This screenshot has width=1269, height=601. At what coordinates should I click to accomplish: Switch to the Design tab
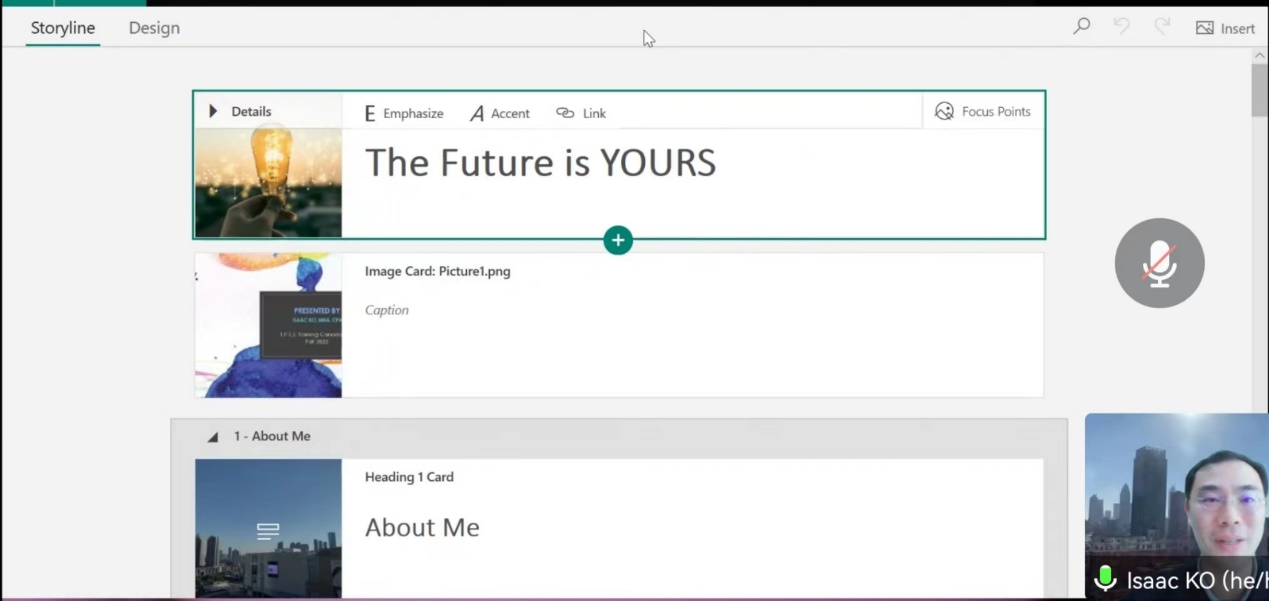[154, 28]
